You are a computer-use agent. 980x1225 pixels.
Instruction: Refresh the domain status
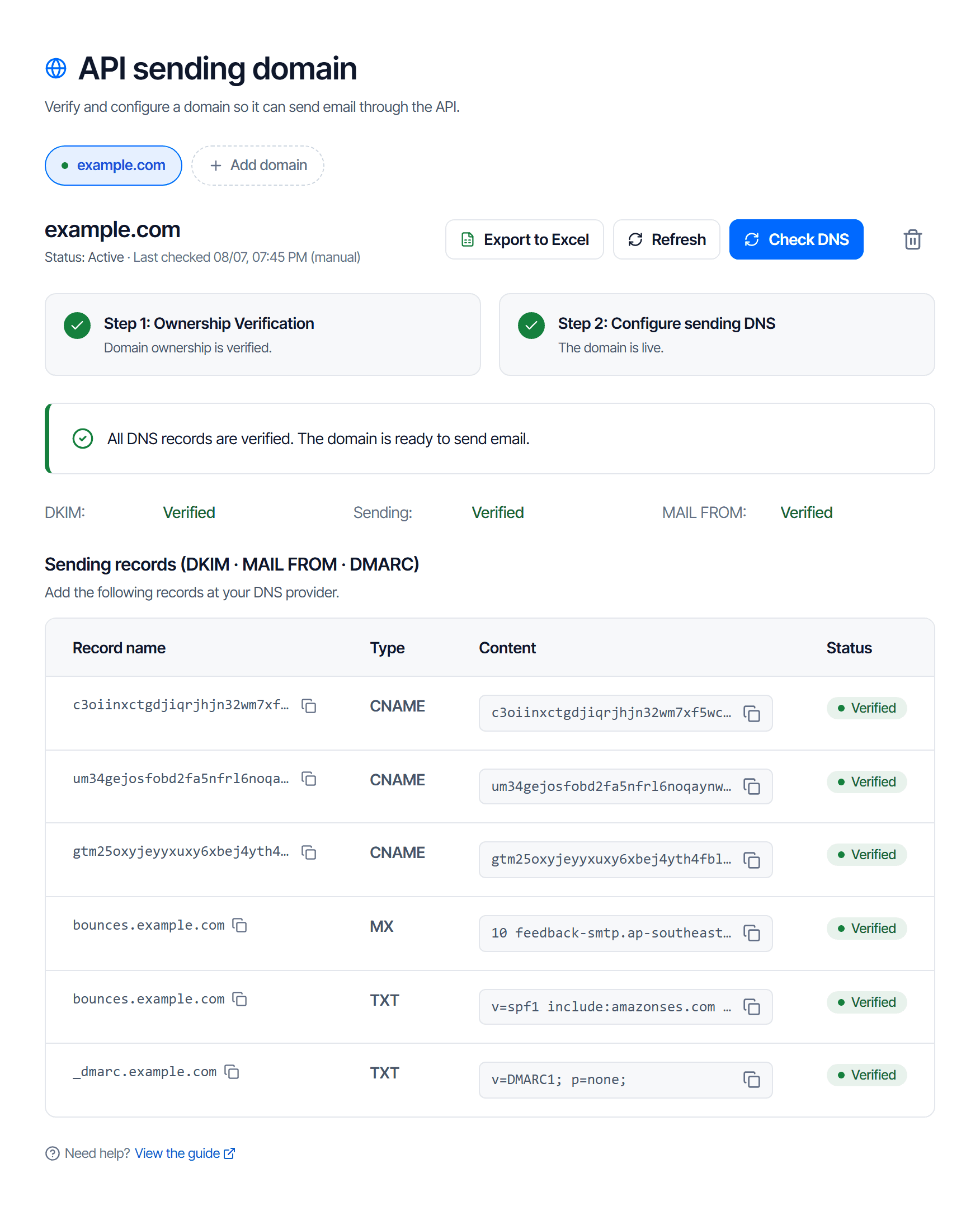click(666, 239)
